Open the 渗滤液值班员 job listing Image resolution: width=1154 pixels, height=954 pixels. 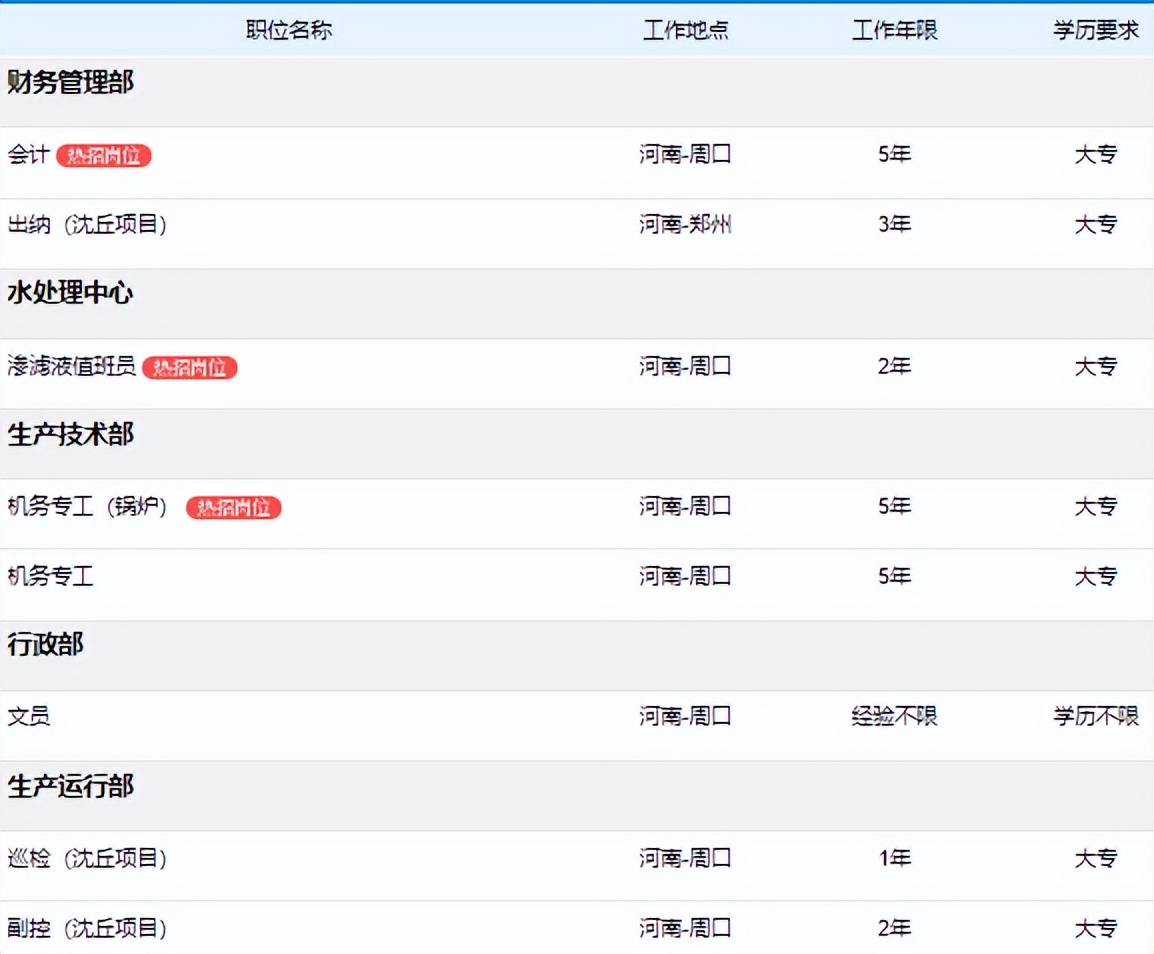tap(71, 366)
